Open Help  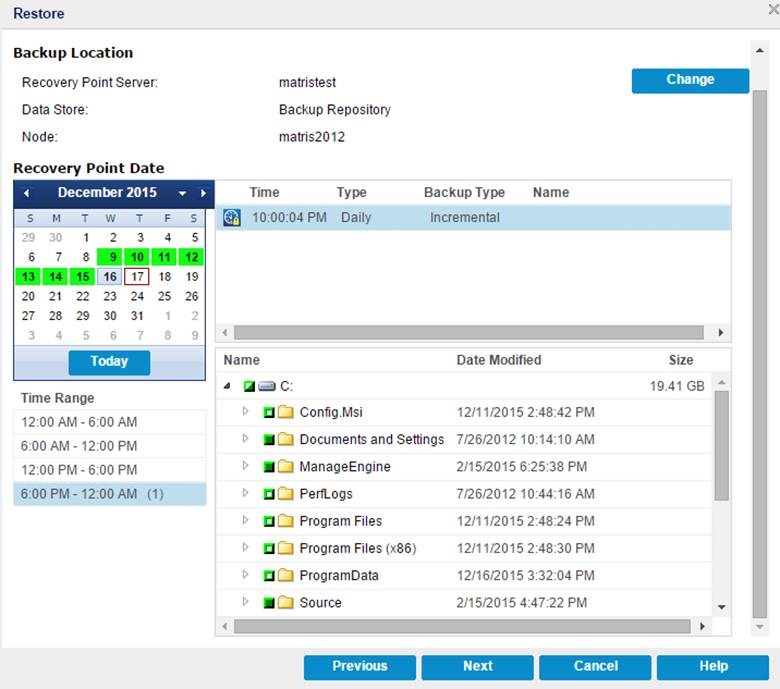[713, 667]
